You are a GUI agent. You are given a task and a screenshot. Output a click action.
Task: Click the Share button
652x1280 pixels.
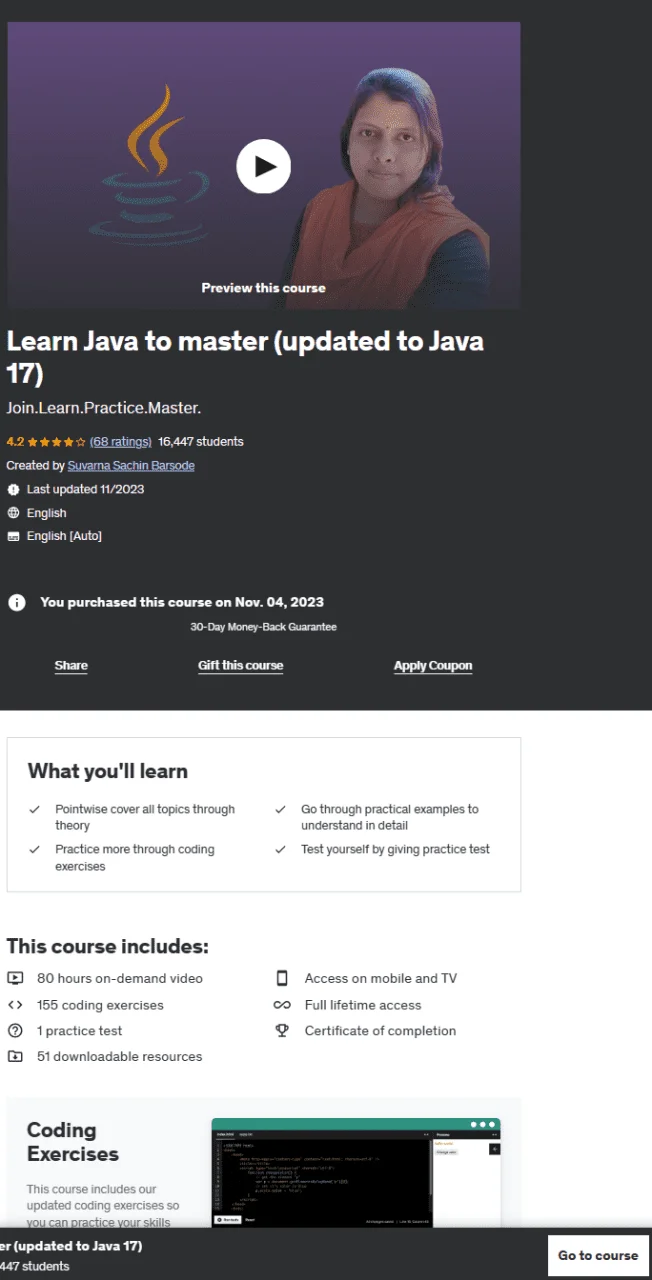[71, 666]
